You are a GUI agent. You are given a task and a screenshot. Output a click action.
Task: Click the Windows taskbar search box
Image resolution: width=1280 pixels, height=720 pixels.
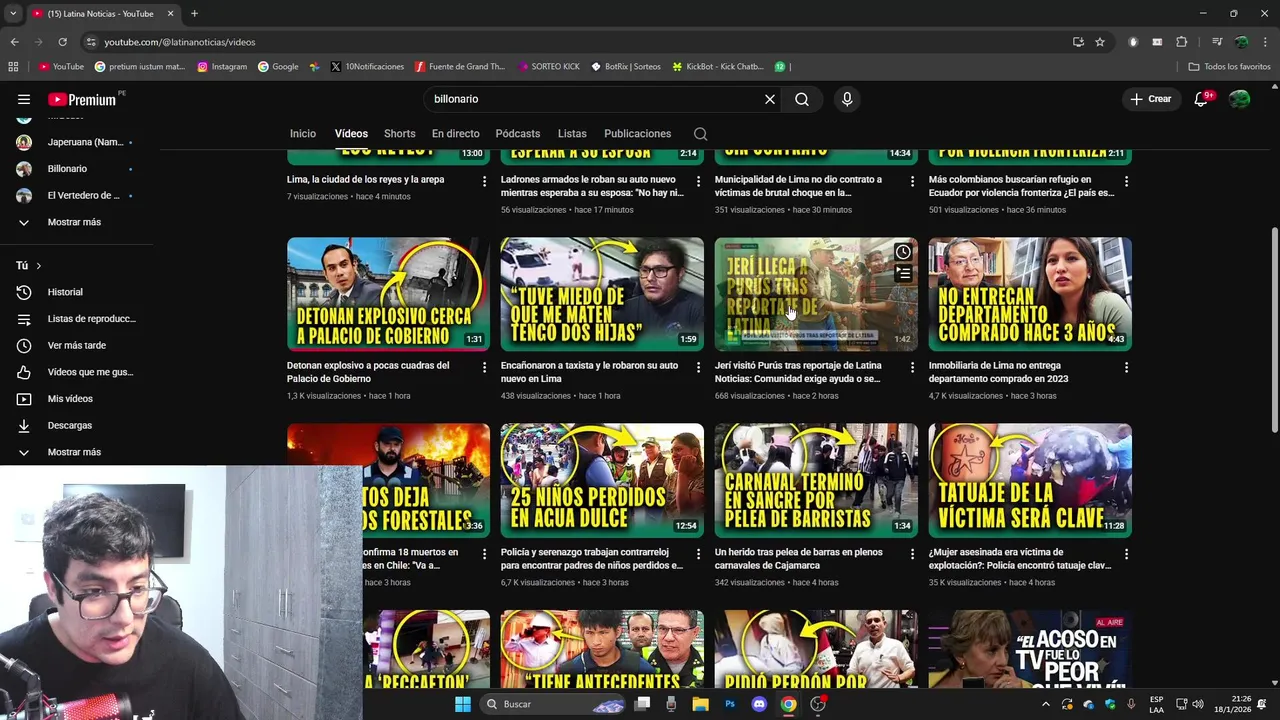pos(555,704)
